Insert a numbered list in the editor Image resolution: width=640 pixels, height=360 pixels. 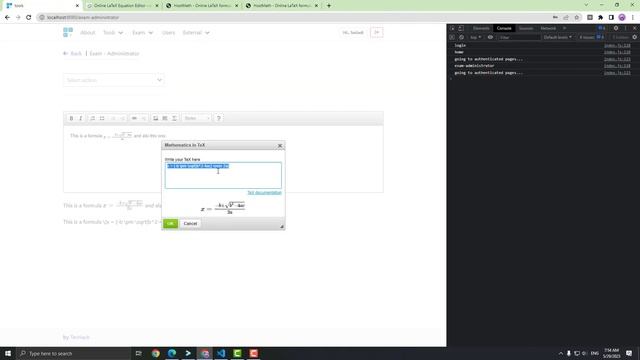(93, 118)
